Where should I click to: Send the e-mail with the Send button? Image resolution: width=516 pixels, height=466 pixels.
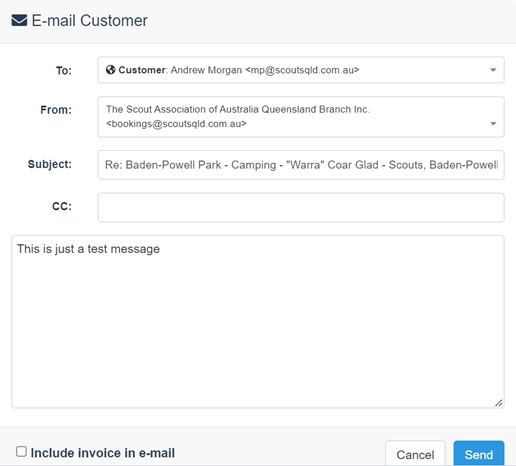(479, 454)
